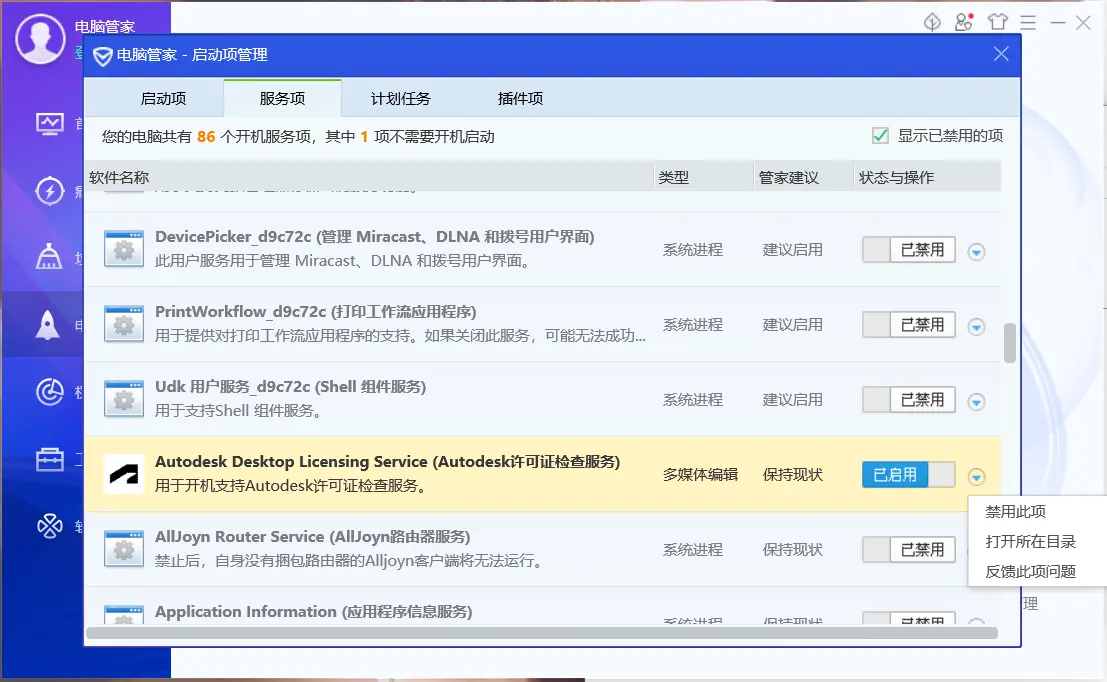Click the PrintWorkflow_d9c72c service icon
The height and width of the screenshot is (682, 1107).
(x=124, y=323)
